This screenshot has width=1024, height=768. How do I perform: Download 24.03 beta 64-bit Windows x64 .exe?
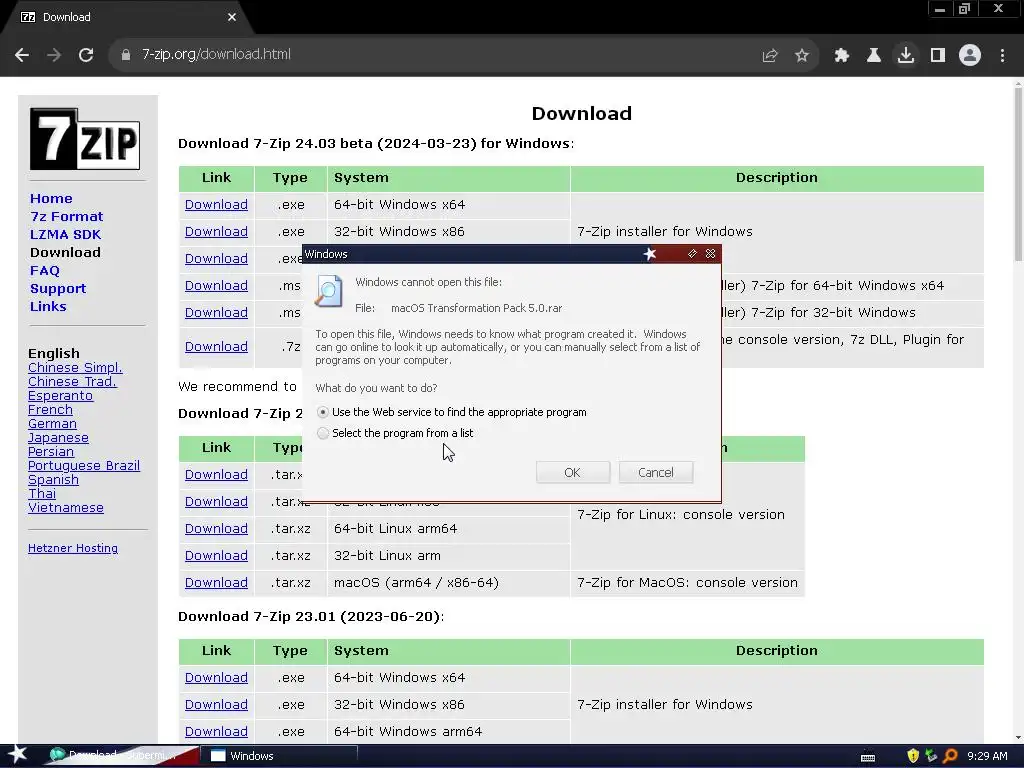[x=216, y=204]
